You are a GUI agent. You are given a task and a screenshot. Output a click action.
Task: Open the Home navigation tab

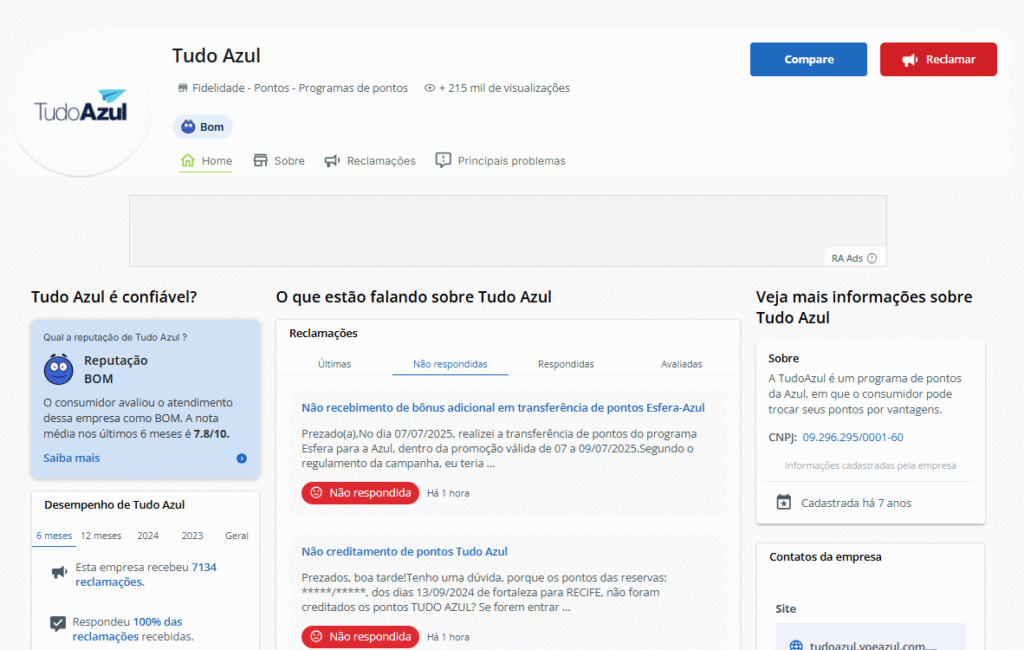click(x=206, y=161)
